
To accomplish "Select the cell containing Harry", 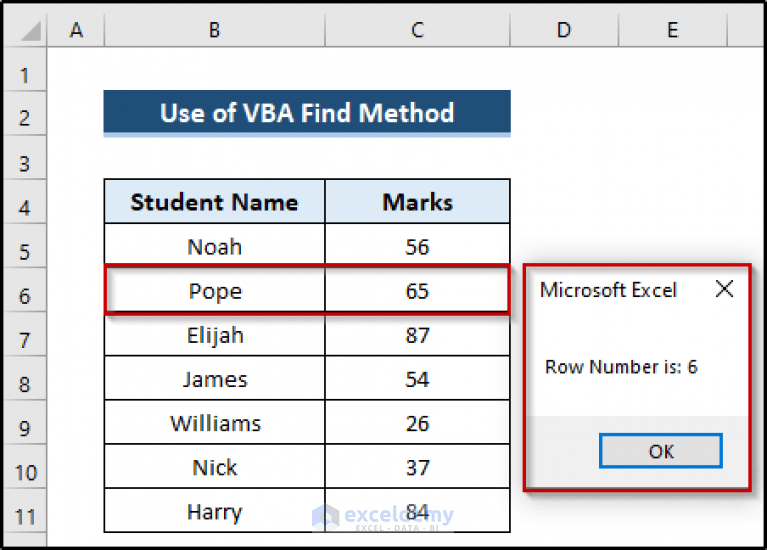I will (x=214, y=510).
